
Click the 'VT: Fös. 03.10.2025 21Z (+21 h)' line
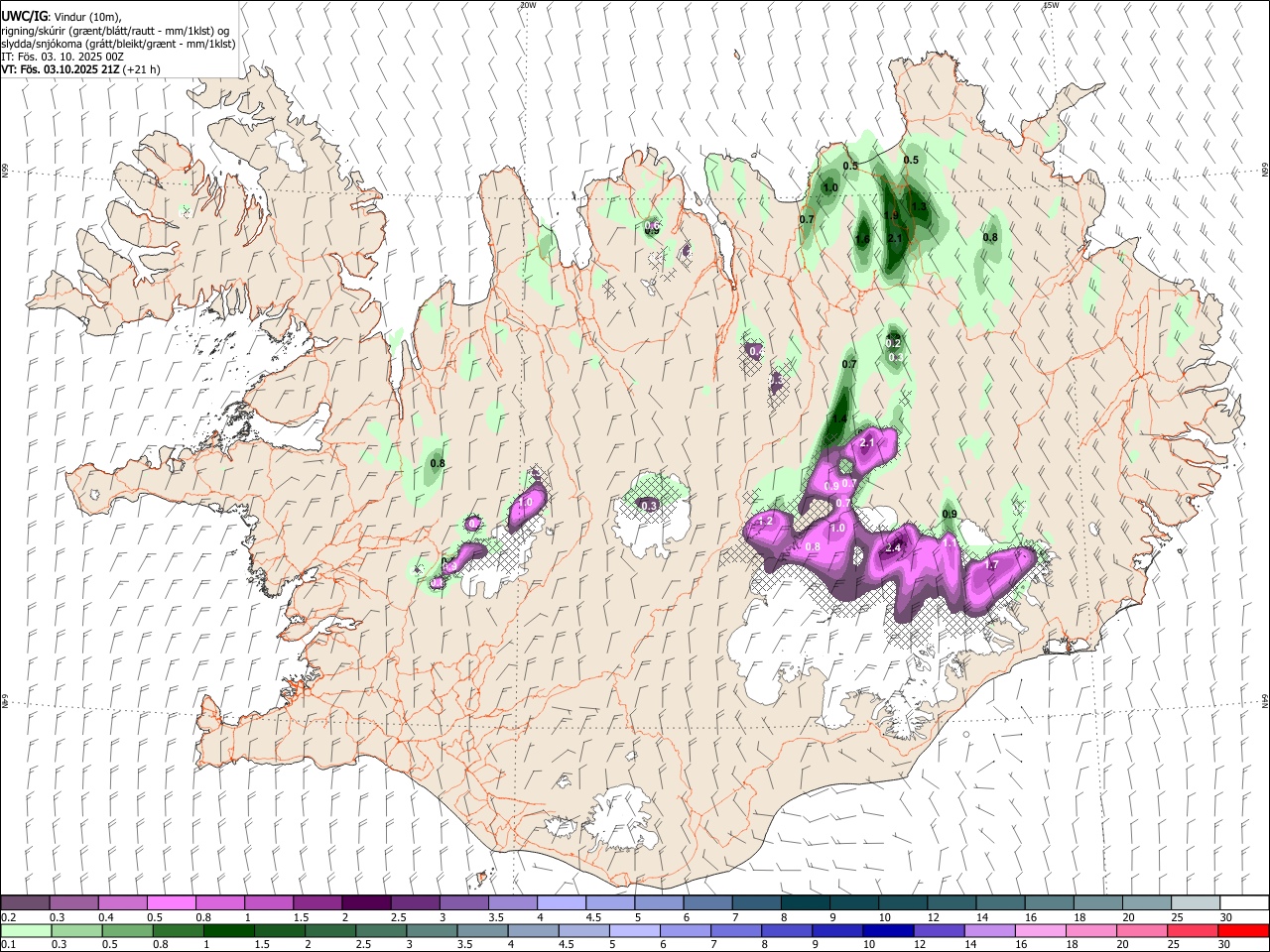pos(80,69)
